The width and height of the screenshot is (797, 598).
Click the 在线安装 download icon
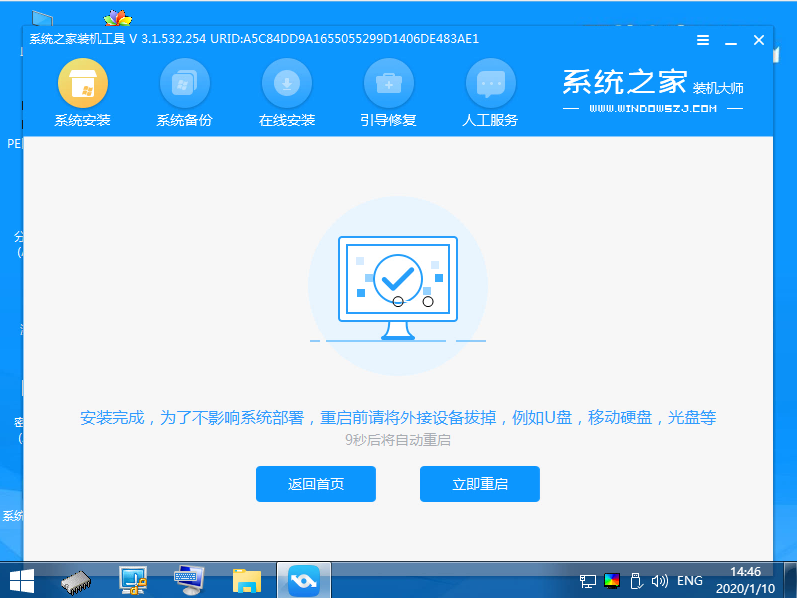pyautogui.click(x=287, y=84)
